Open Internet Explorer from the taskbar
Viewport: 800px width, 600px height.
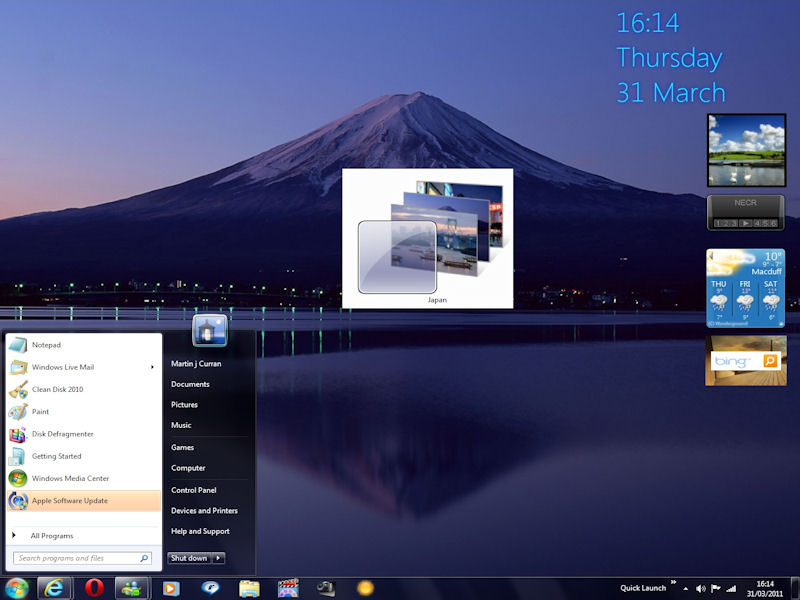click(x=55, y=588)
